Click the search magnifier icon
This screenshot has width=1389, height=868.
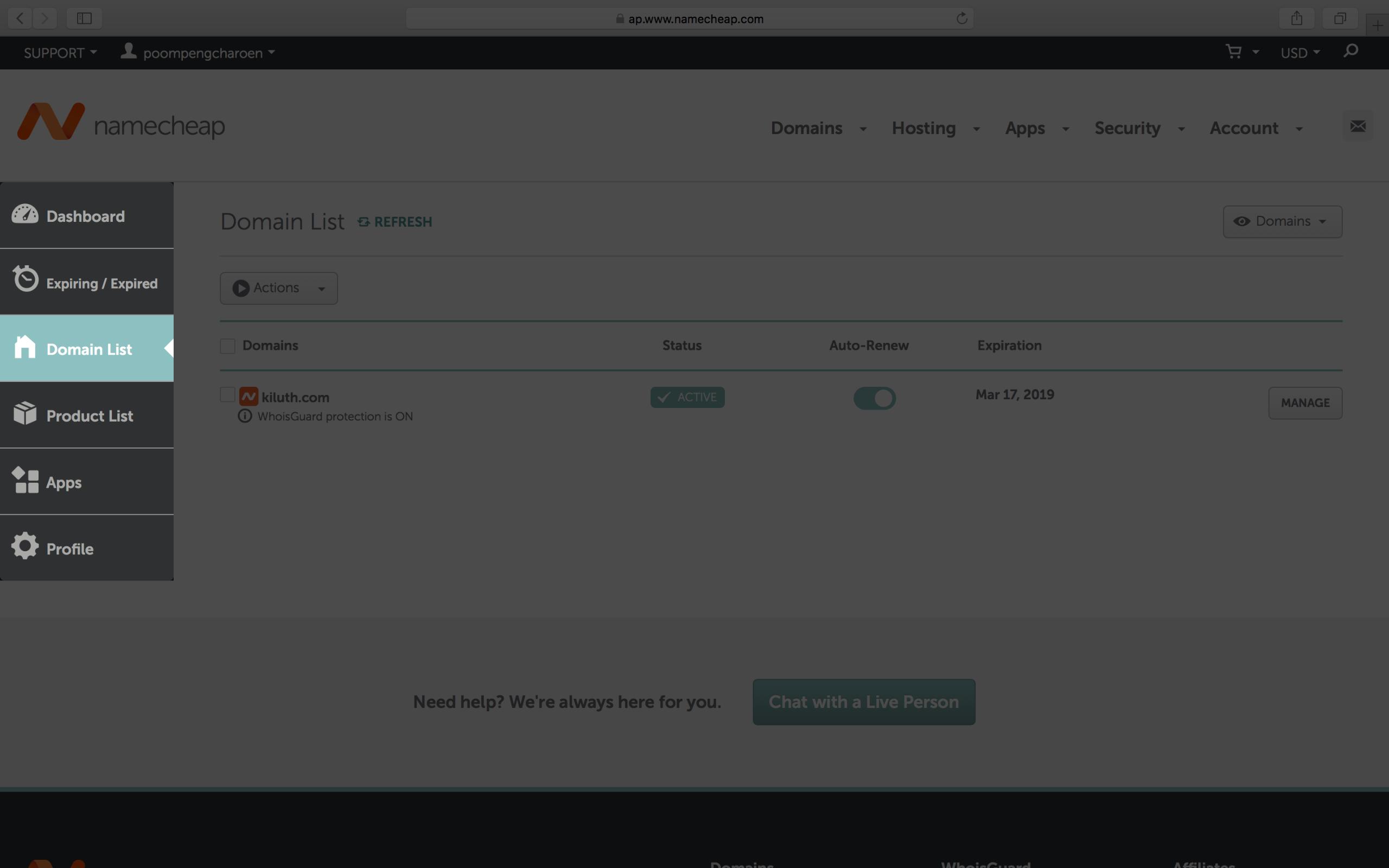pos(1350,51)
